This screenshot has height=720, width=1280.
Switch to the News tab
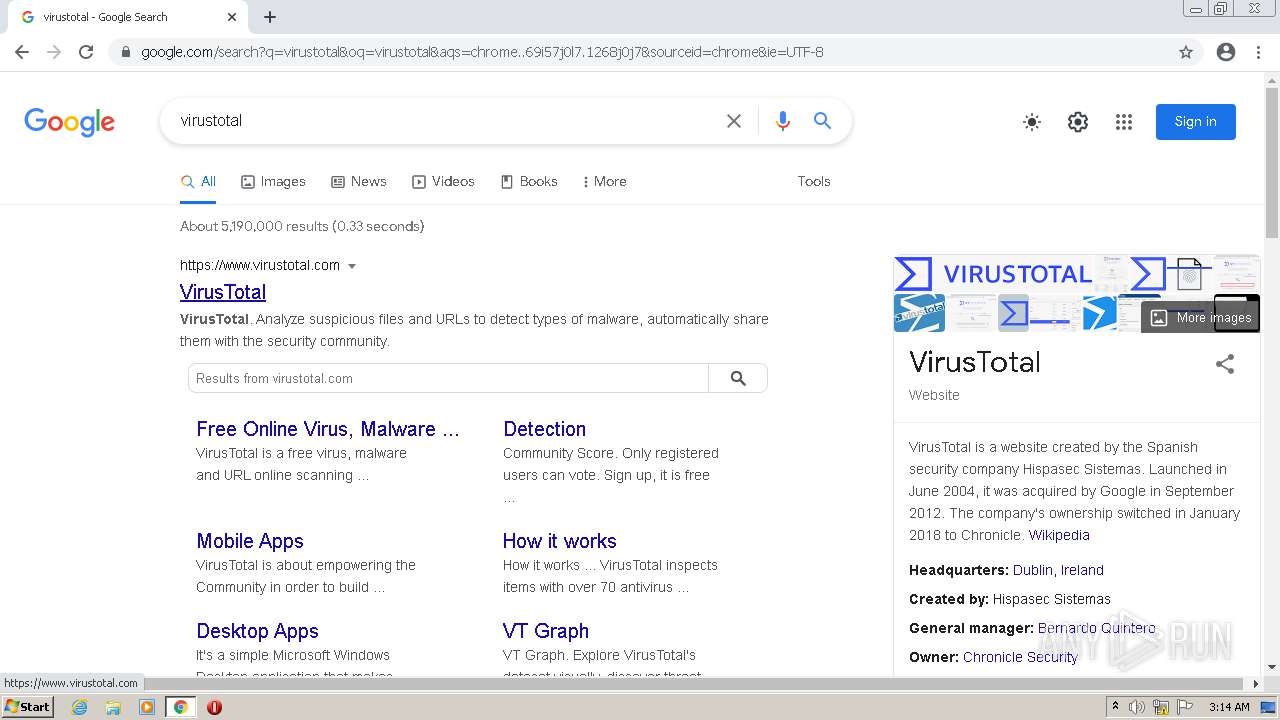tap(358, 182)
